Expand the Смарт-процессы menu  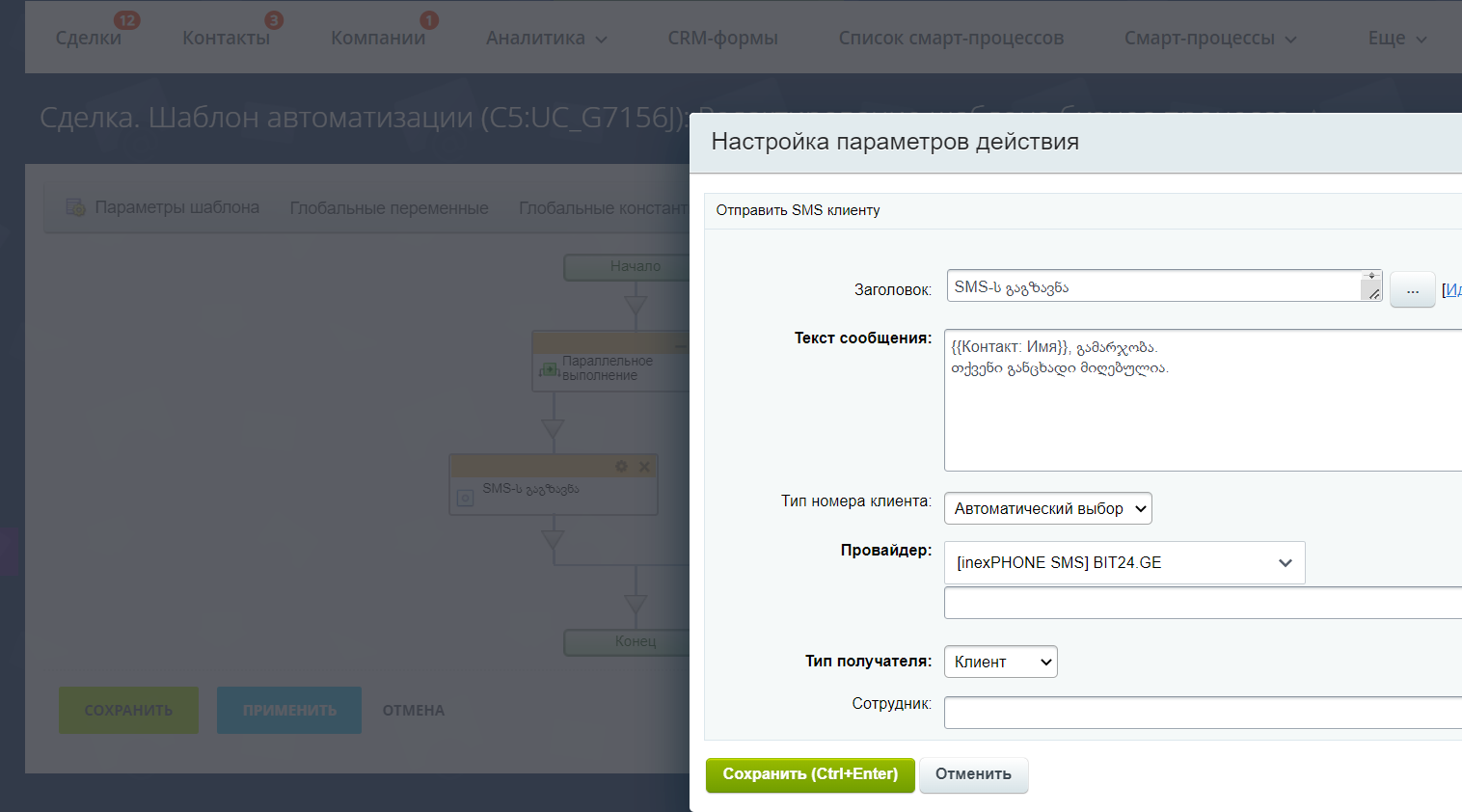click(x=1210, y=38)
